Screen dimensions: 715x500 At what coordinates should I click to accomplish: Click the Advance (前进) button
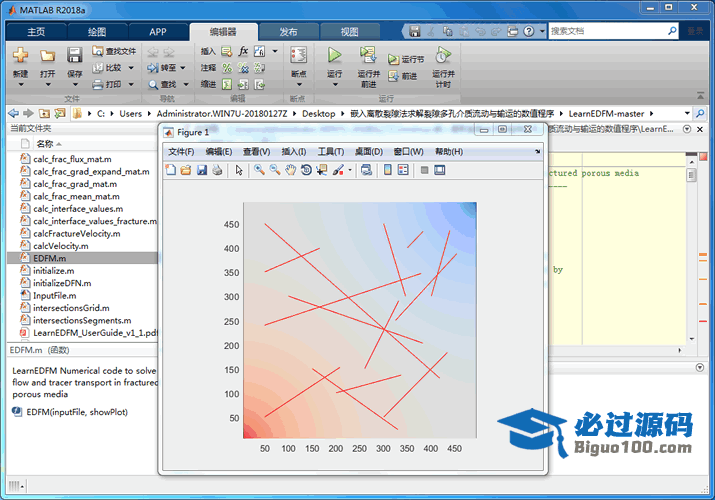click(x=402, y=76)
